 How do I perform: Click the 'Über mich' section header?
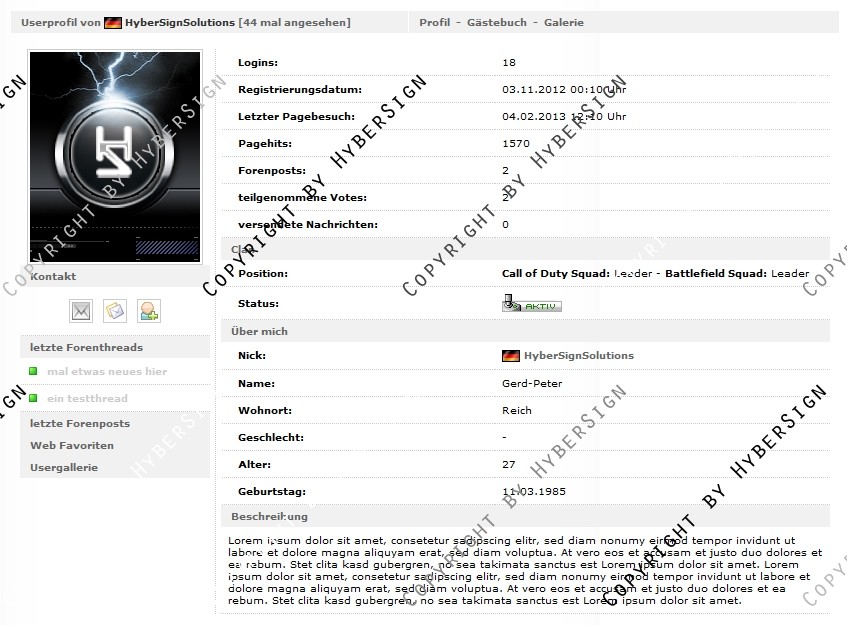pos(525,331)
